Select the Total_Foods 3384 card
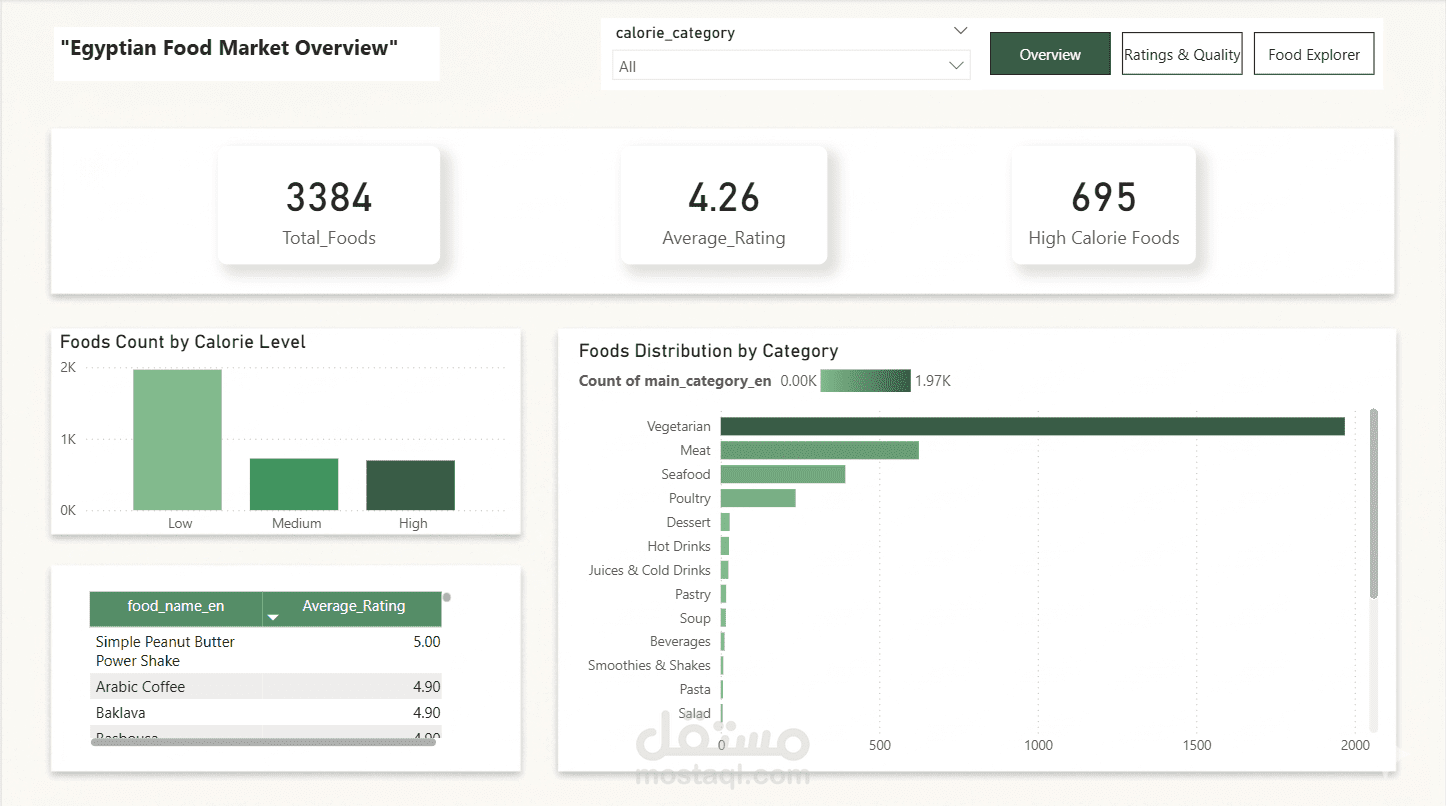1446x806 pixels. pos(329,205)
